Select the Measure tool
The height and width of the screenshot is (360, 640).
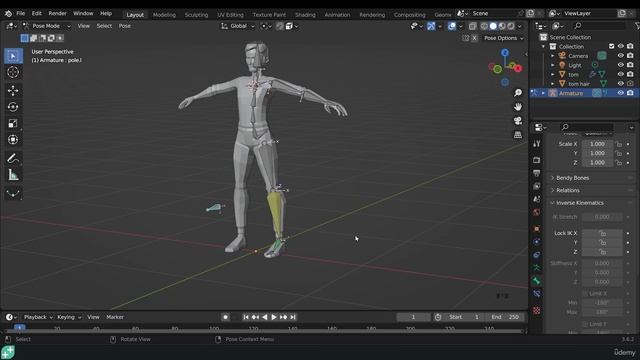(x=13, y=175)
